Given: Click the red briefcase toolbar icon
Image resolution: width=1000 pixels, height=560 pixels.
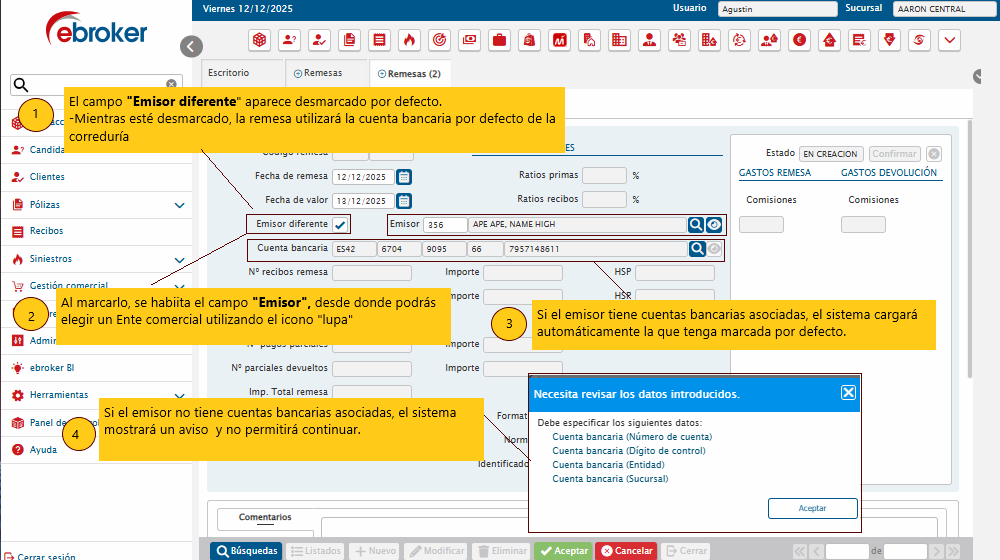Looking at the screenshot, I should pos(499,40).
